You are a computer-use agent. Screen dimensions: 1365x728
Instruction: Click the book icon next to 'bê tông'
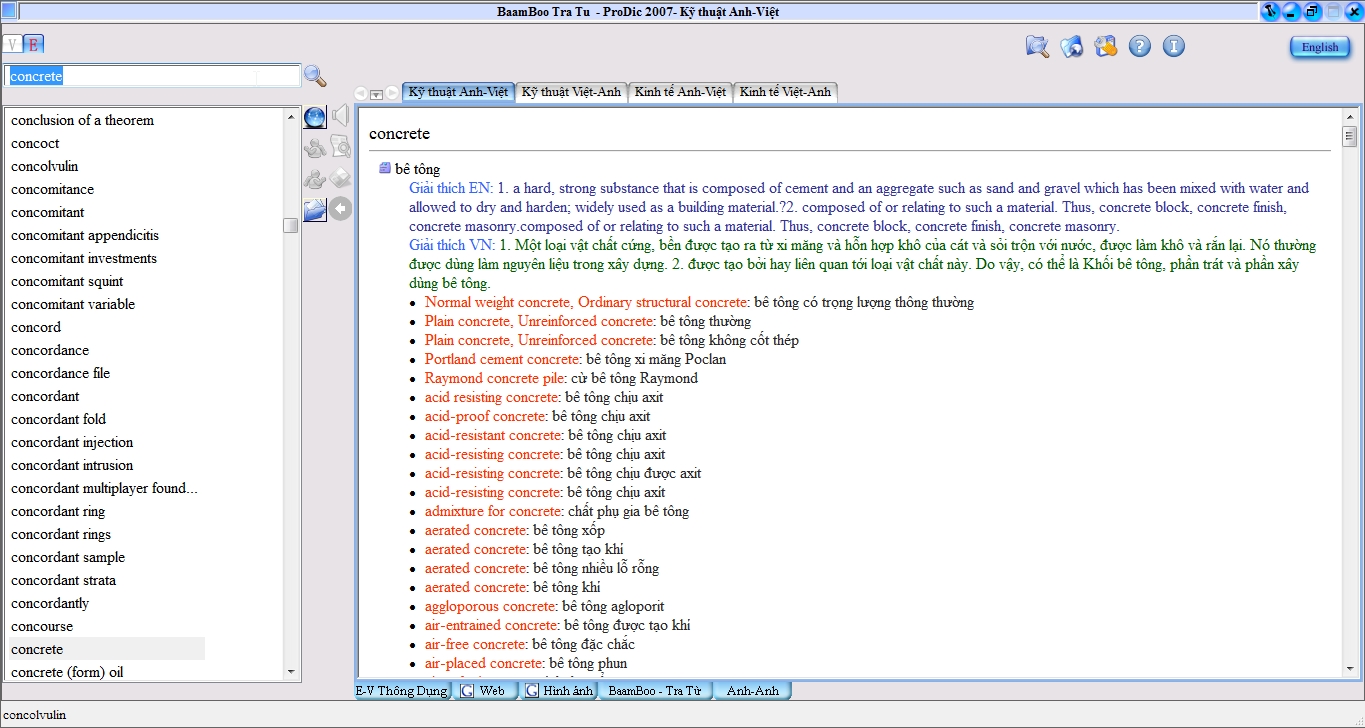point(385,169)
